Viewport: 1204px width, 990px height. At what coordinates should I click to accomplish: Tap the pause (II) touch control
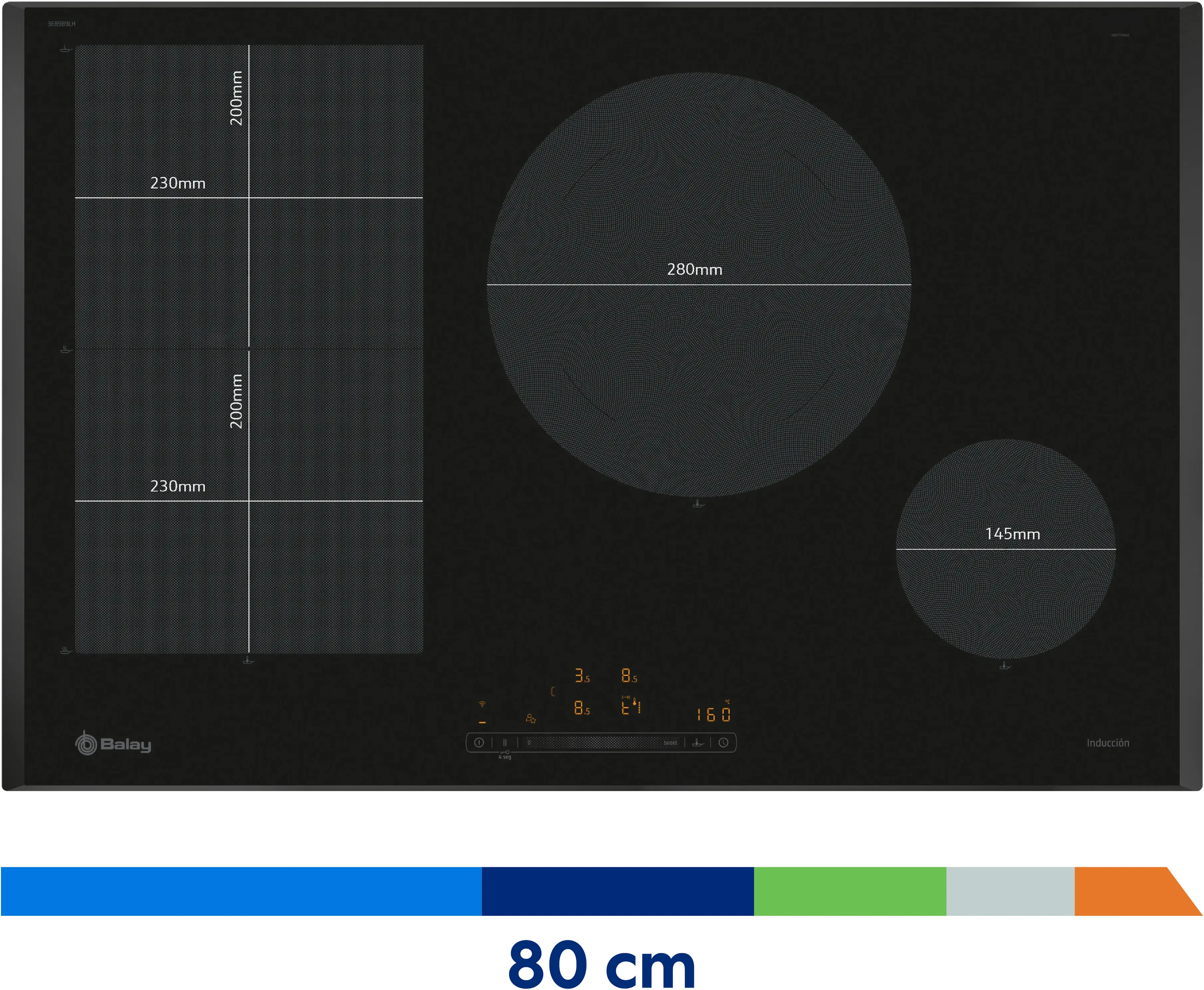click(505, 742)
